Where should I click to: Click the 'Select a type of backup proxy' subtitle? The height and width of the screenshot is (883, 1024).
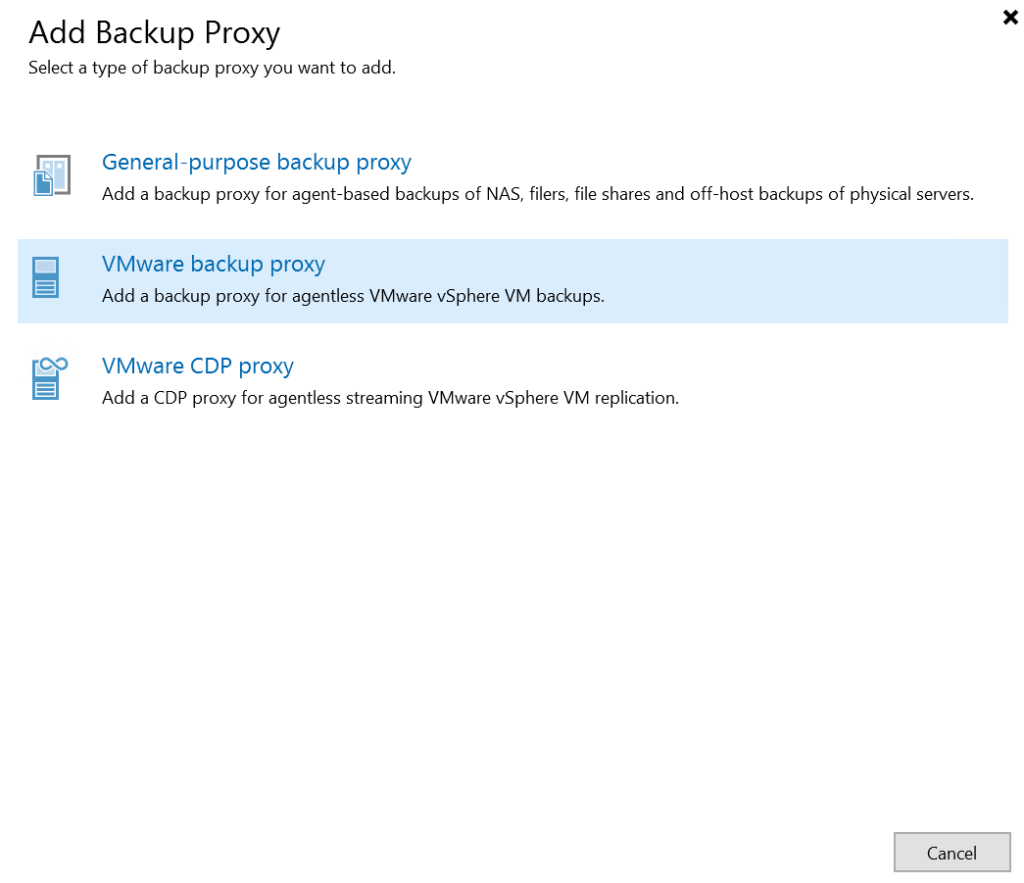(x=212, y=68)
